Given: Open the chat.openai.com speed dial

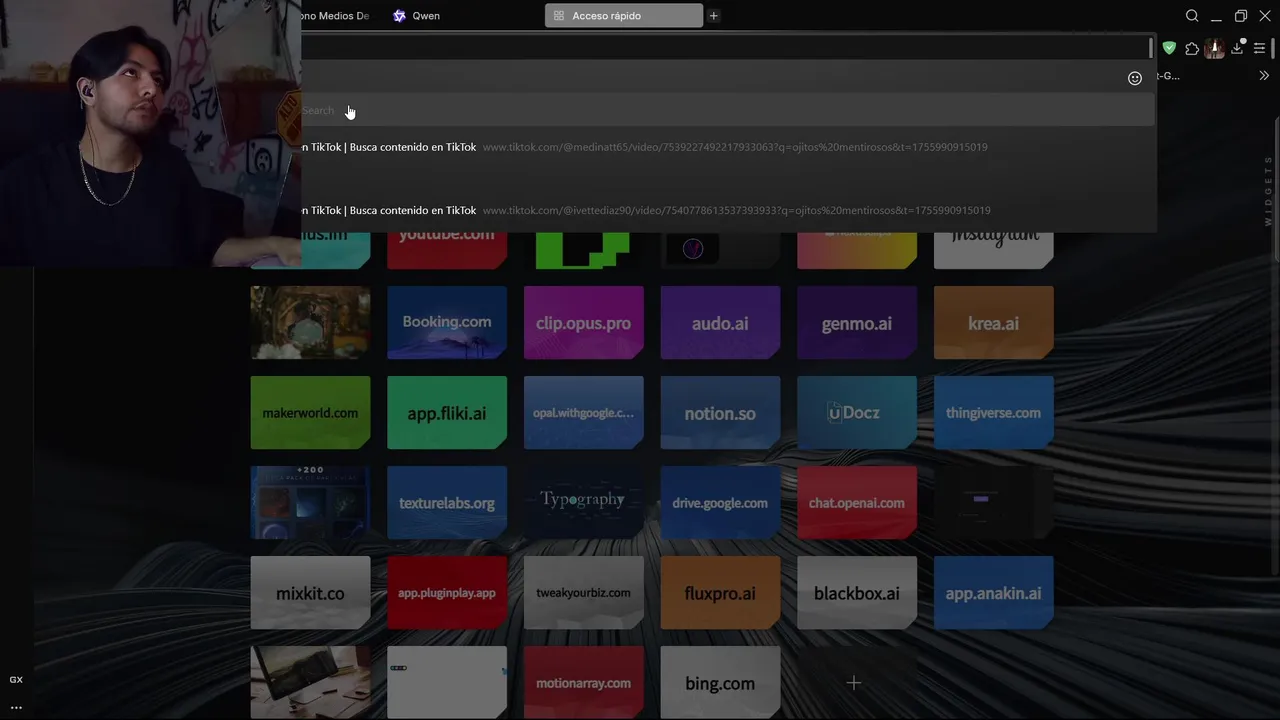Looking at the screenshot, I should [x=857, y=502].
